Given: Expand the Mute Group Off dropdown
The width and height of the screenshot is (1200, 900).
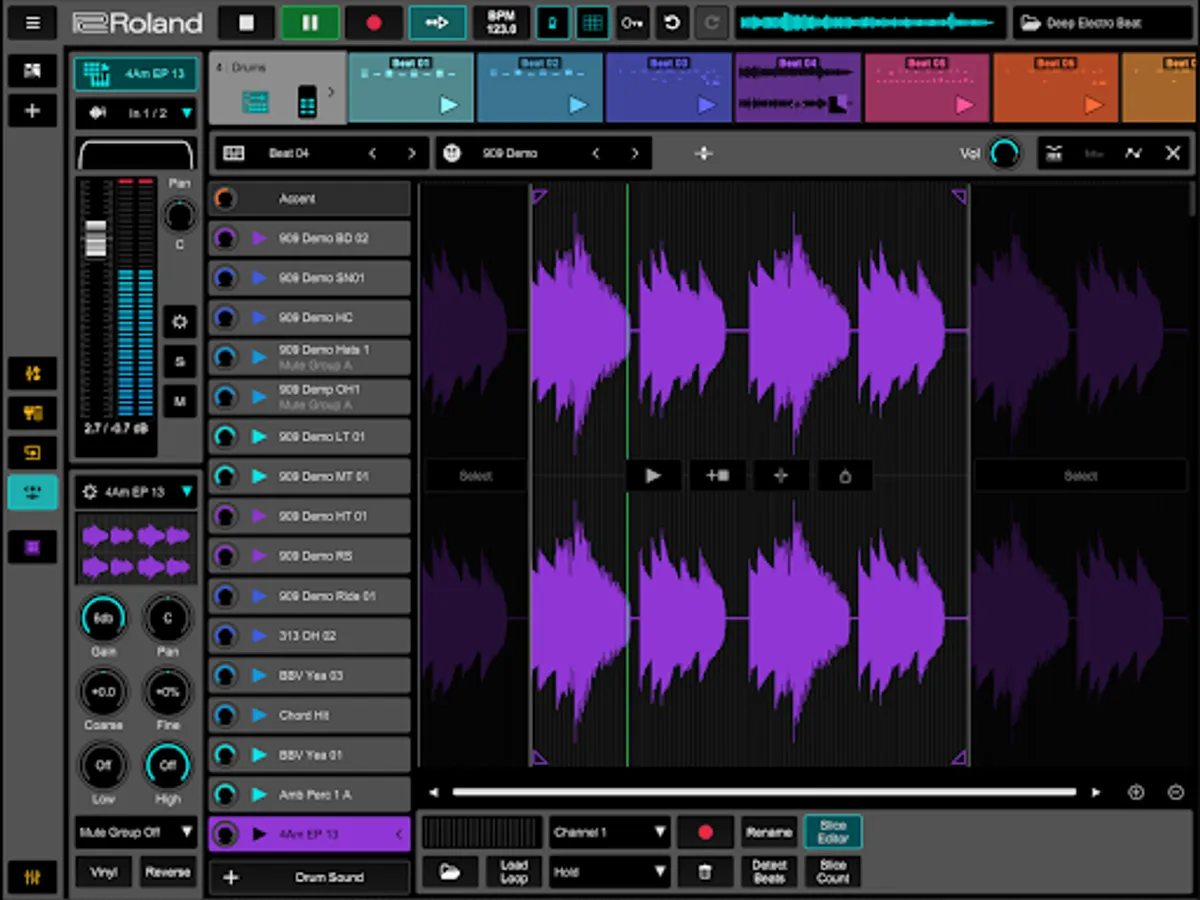Looking at the screenshot, I should pyautogui.click(x=136, y=832).
